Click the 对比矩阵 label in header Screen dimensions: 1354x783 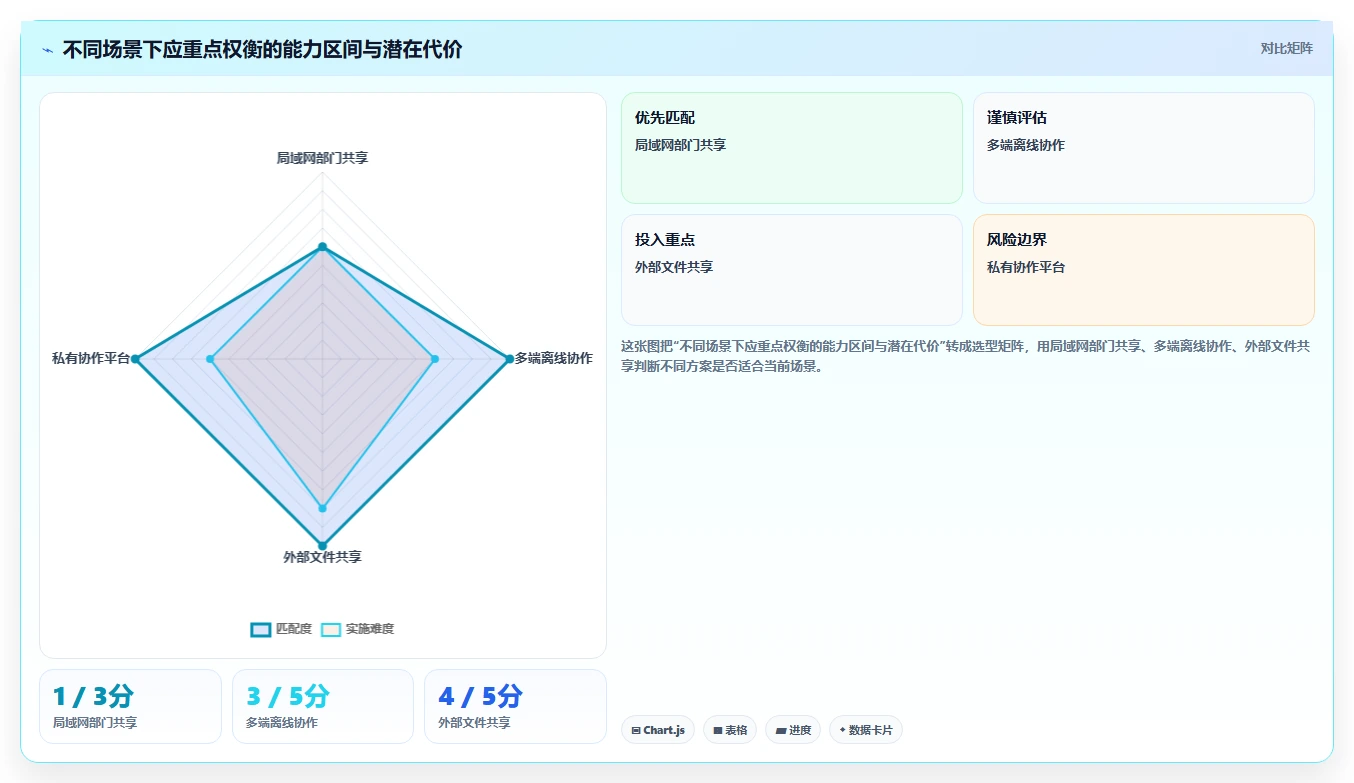(1286, 48)
